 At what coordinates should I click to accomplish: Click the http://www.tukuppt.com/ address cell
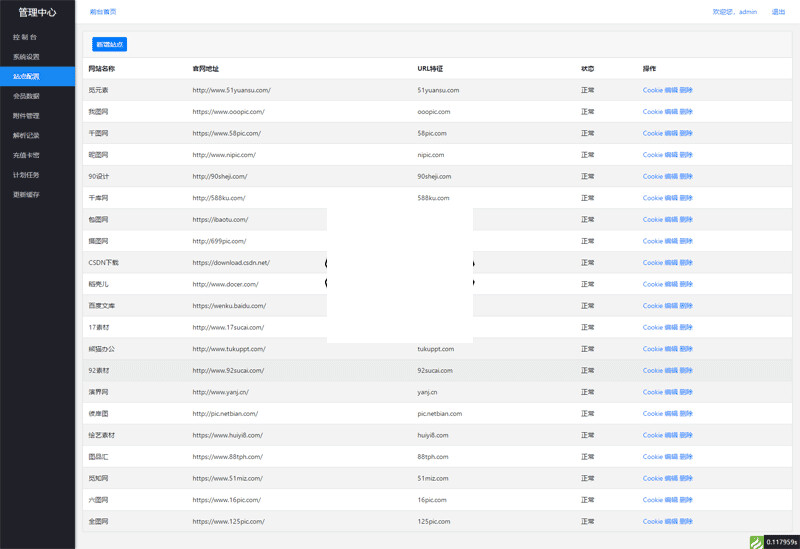pos(229,349)
